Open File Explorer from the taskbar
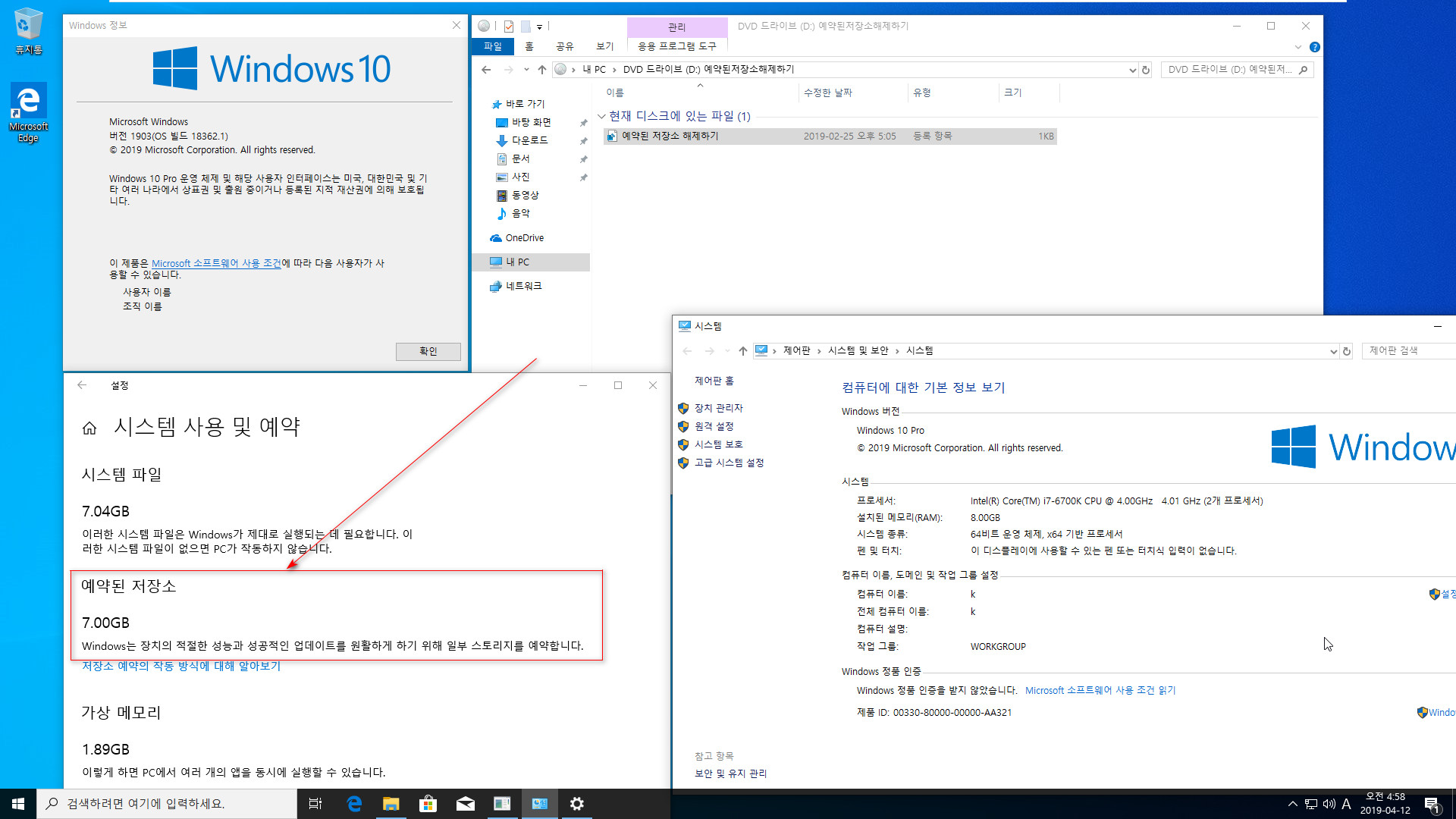Image resolution: width=1456 pixels, height=819 pixels. tap(391, 804)
